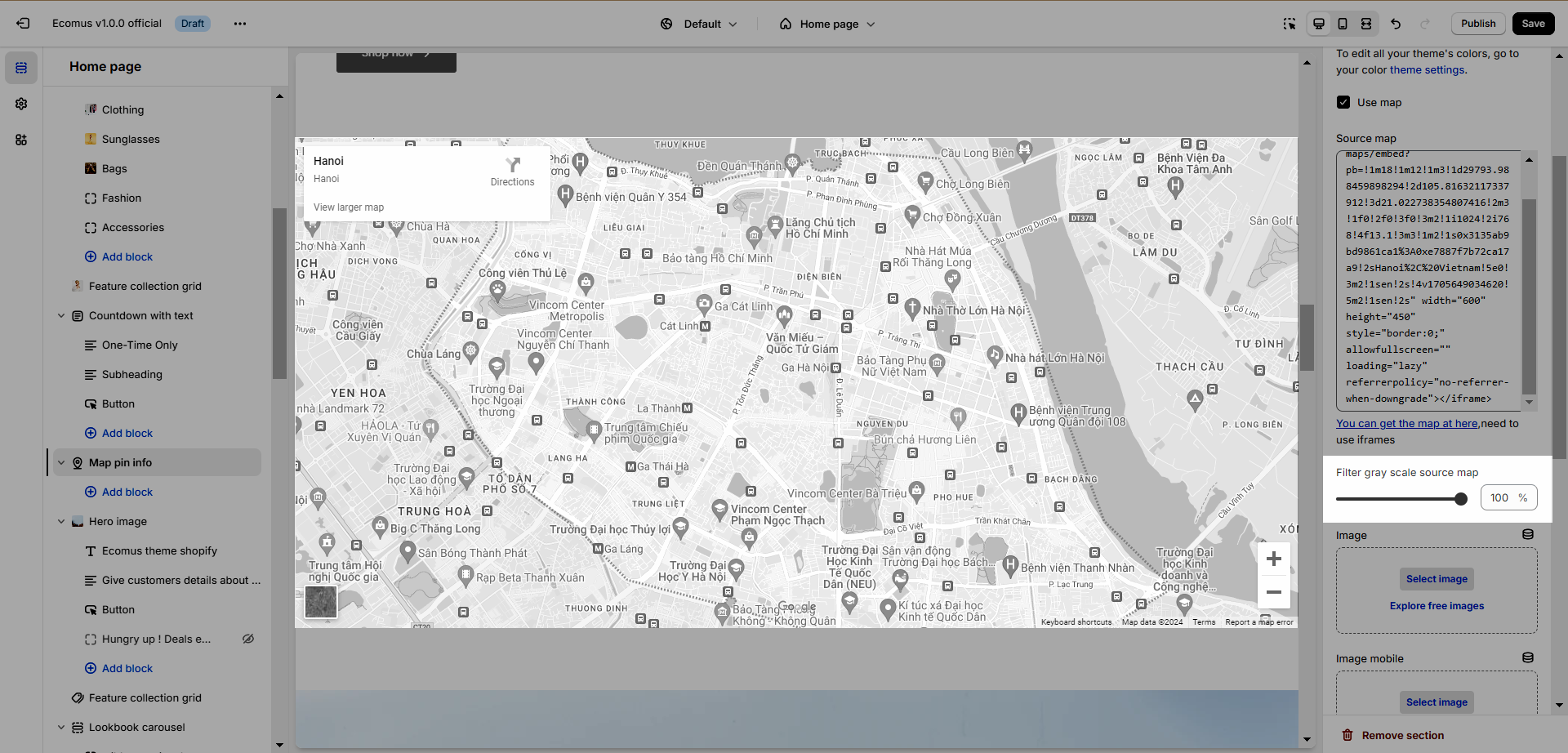This screenshot has height=753, width=1568.
Task: Switch to fullscreen preview icon
Action: (1366, 24)
